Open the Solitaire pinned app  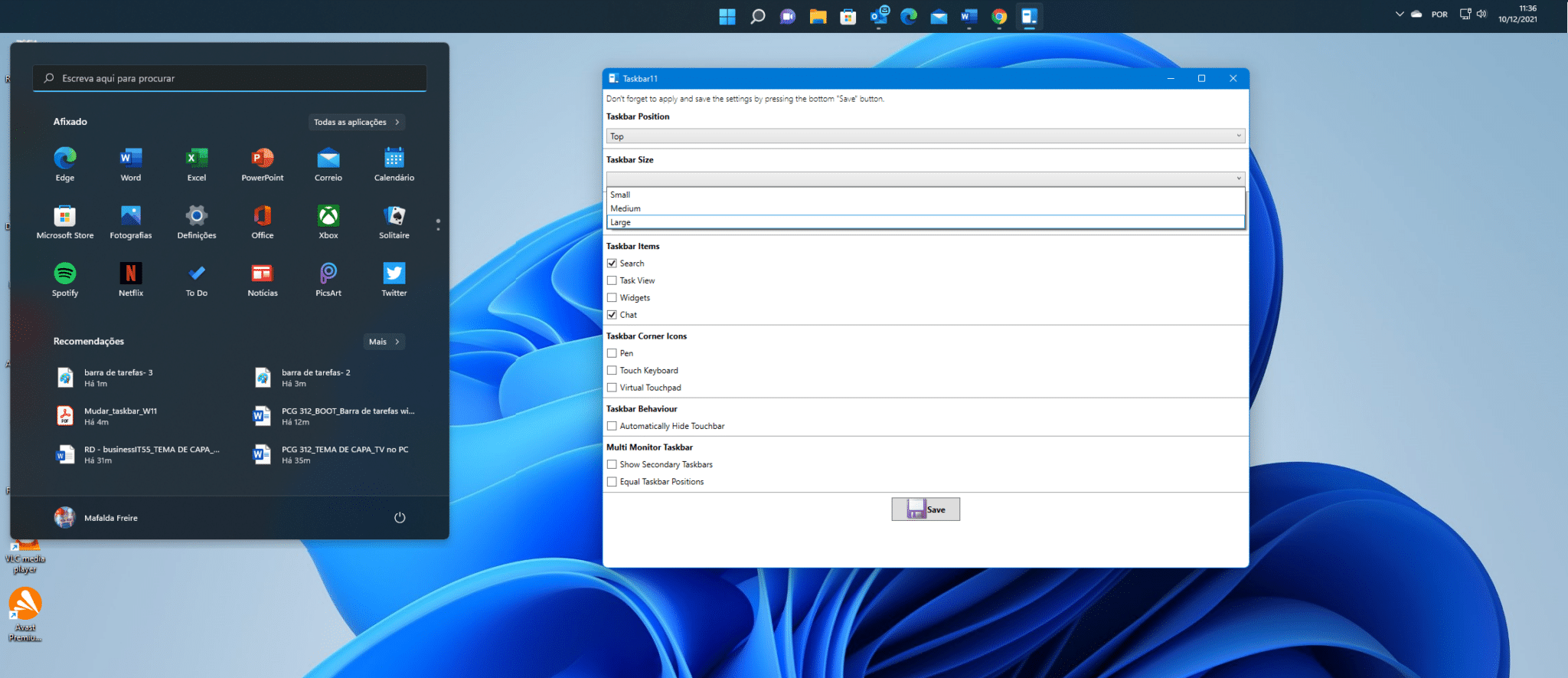coord(394,217)
